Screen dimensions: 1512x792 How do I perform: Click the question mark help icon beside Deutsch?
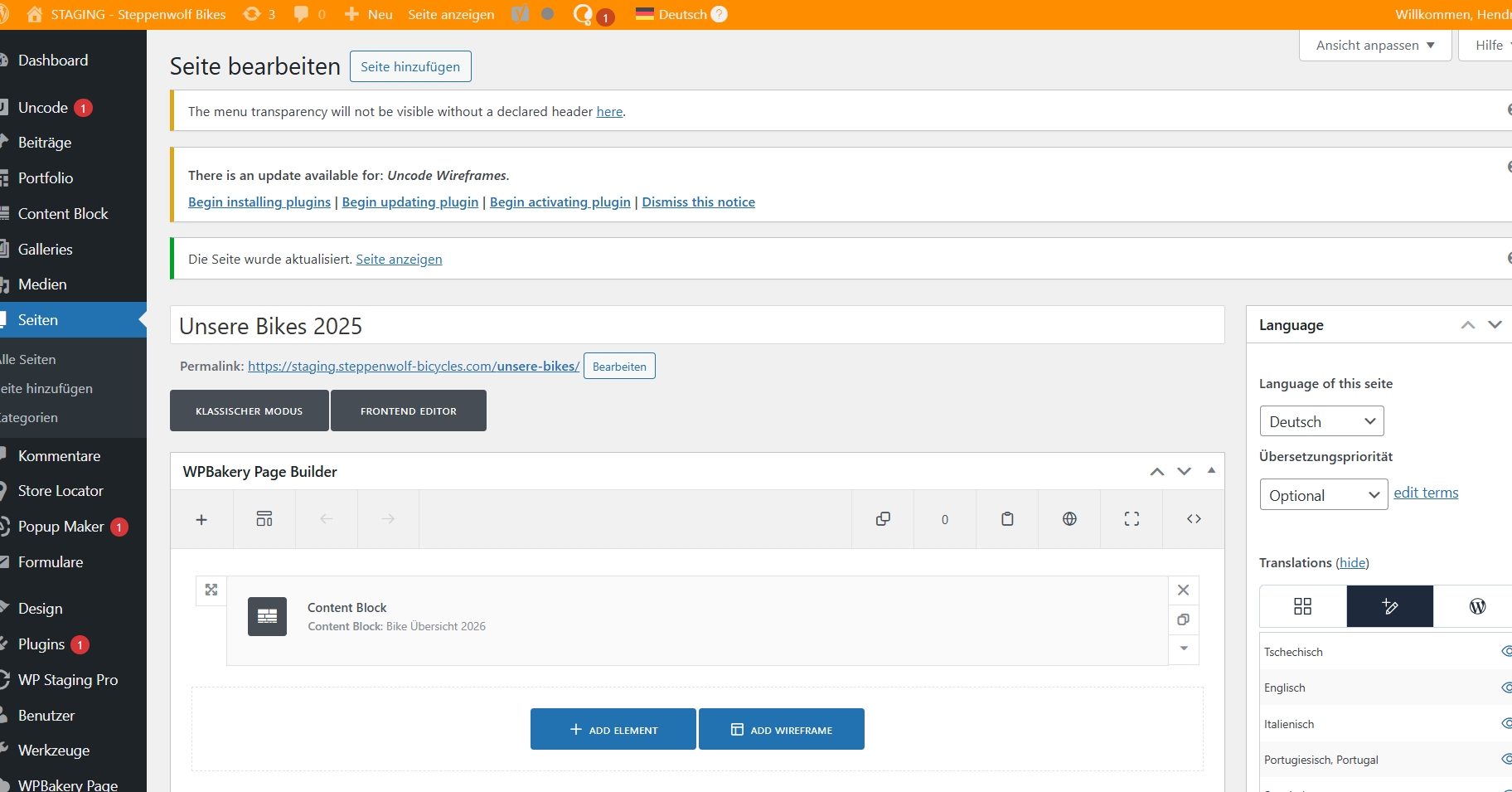(720, 14)
